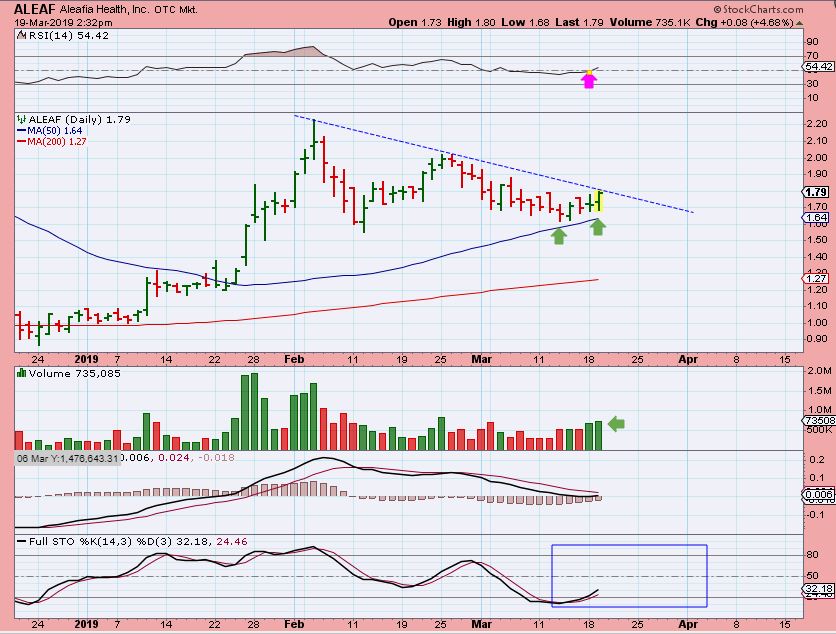Click the 80 level label on the stochastic axis
836x634 pixels.
point(813,555)
